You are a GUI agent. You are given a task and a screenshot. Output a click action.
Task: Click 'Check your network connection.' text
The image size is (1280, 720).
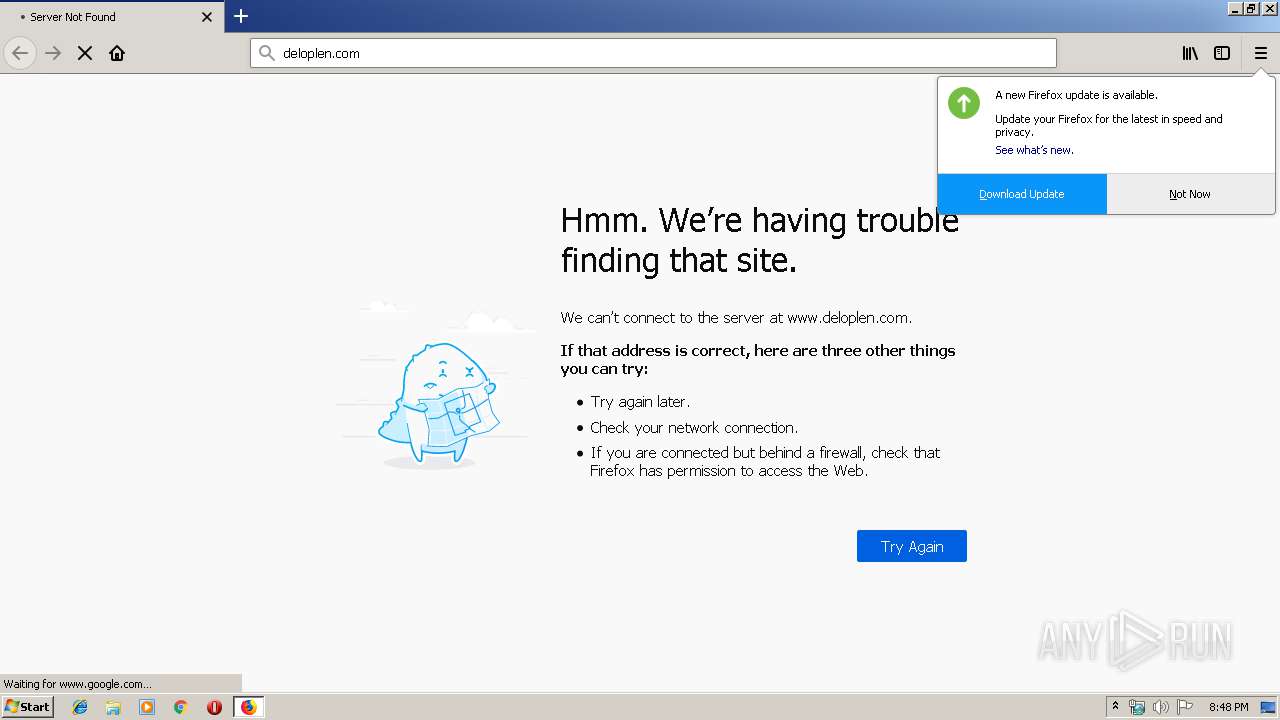point(694,428)
